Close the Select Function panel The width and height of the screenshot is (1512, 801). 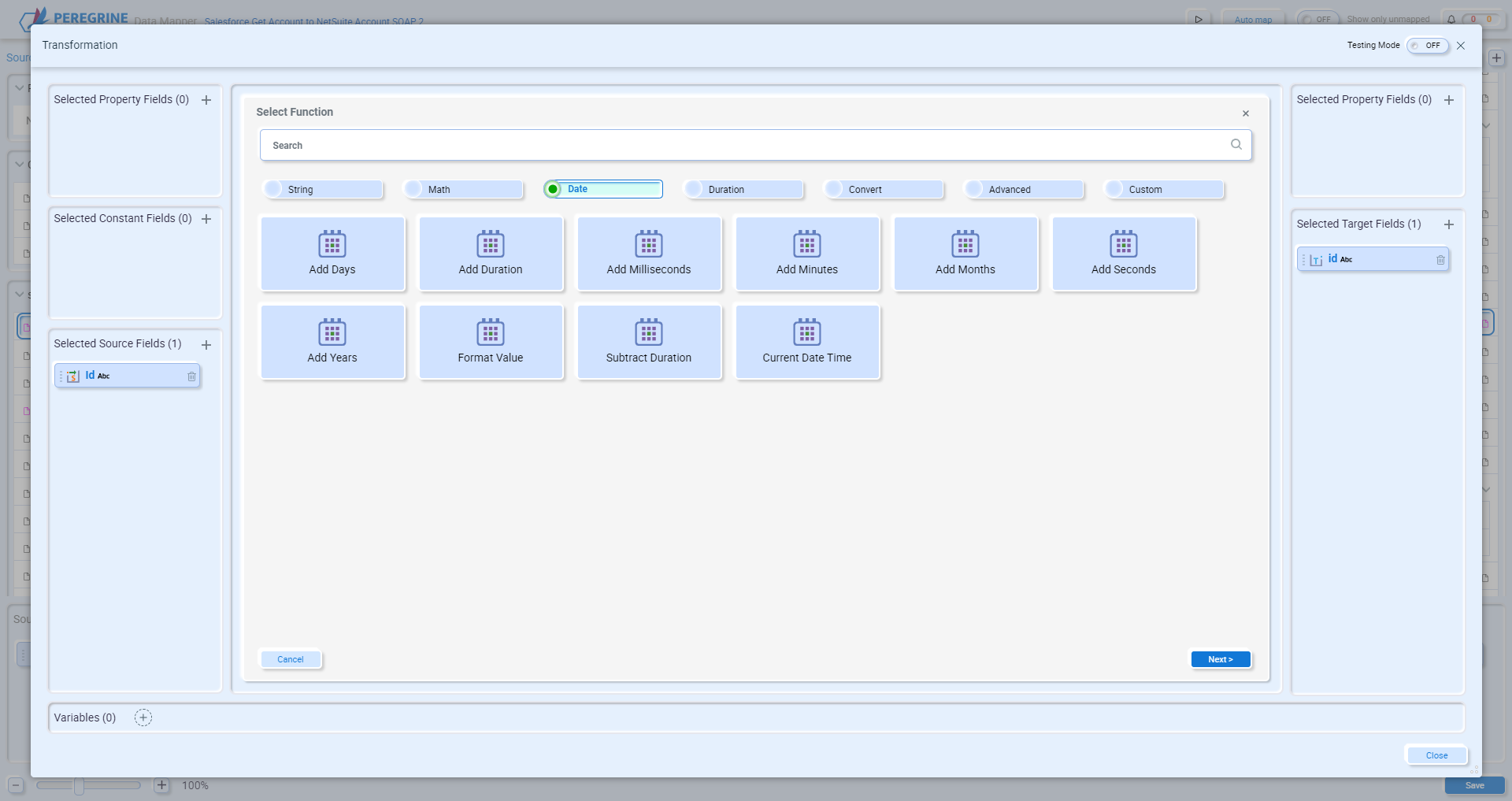point(1246,113)
